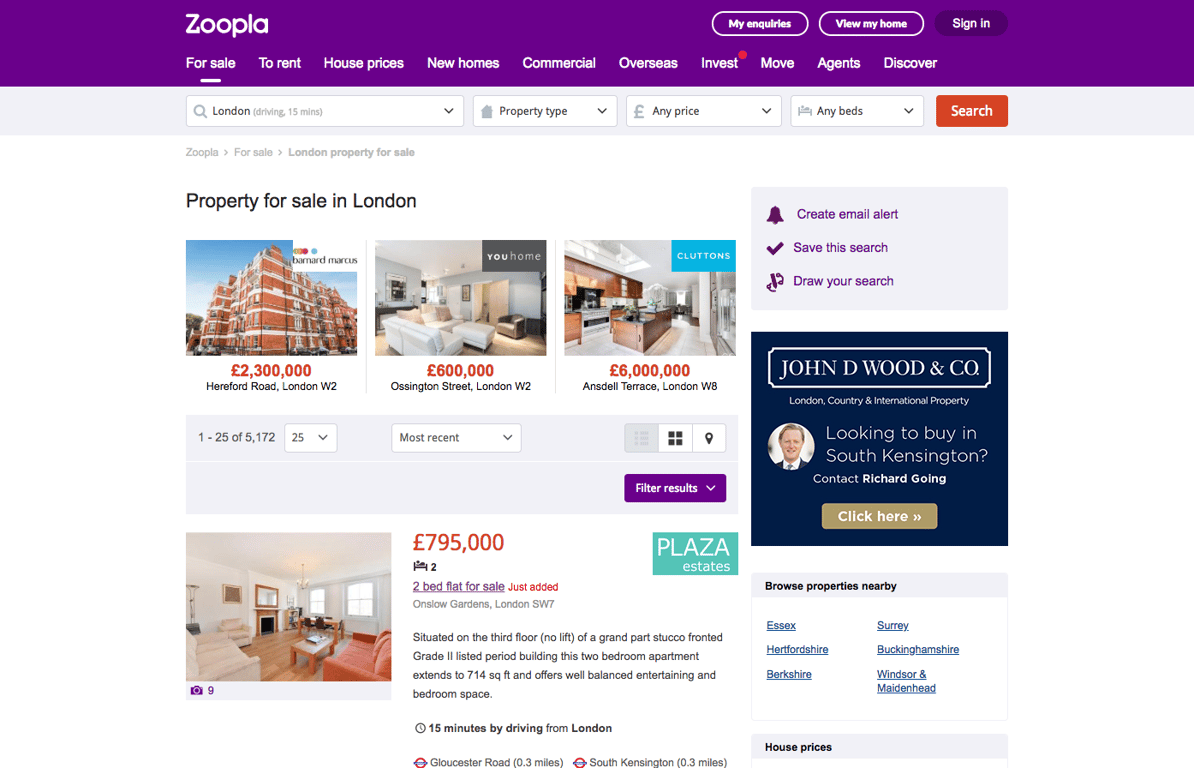Click the checkmark icon beside Save this search
Image resolution: width=1194 pixels, height=768 pixels.
[x=775, y=248]
